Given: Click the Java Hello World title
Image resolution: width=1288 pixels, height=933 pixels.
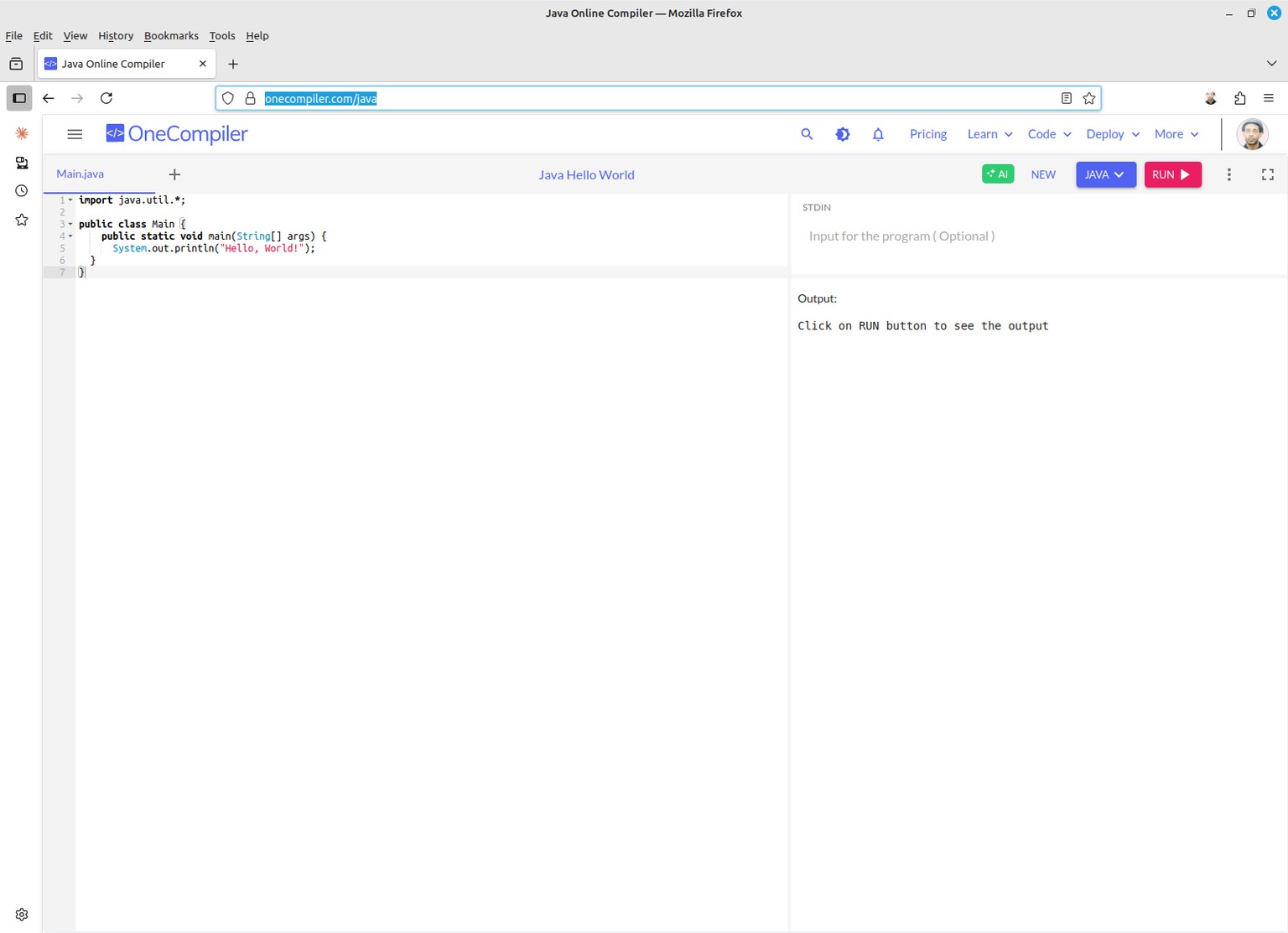Looking at the screenshot, I should tap(586, 174).
